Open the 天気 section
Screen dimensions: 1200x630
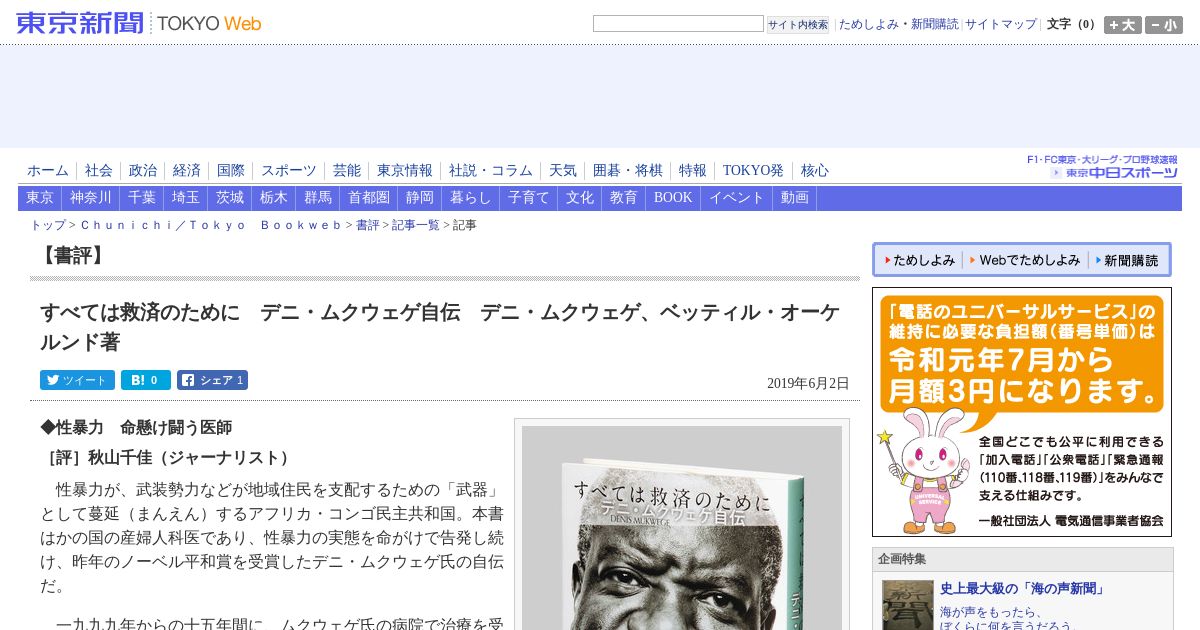[563, 171]
